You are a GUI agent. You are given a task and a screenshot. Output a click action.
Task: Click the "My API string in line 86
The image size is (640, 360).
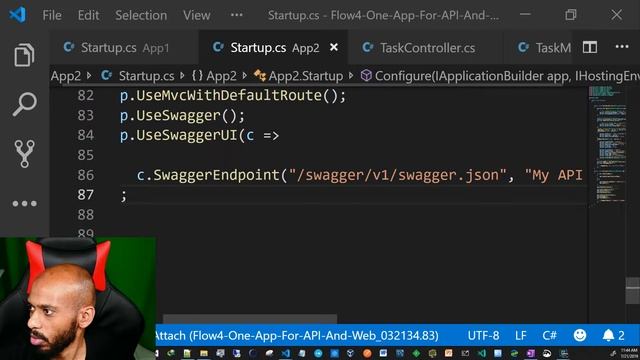553,175
